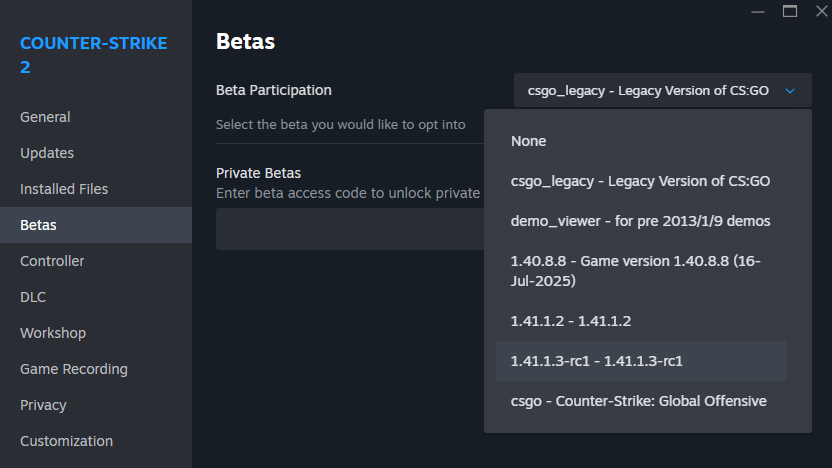Select 1.41.1.2 beta version
The image size is (832, 468).
tap(571, 321)
